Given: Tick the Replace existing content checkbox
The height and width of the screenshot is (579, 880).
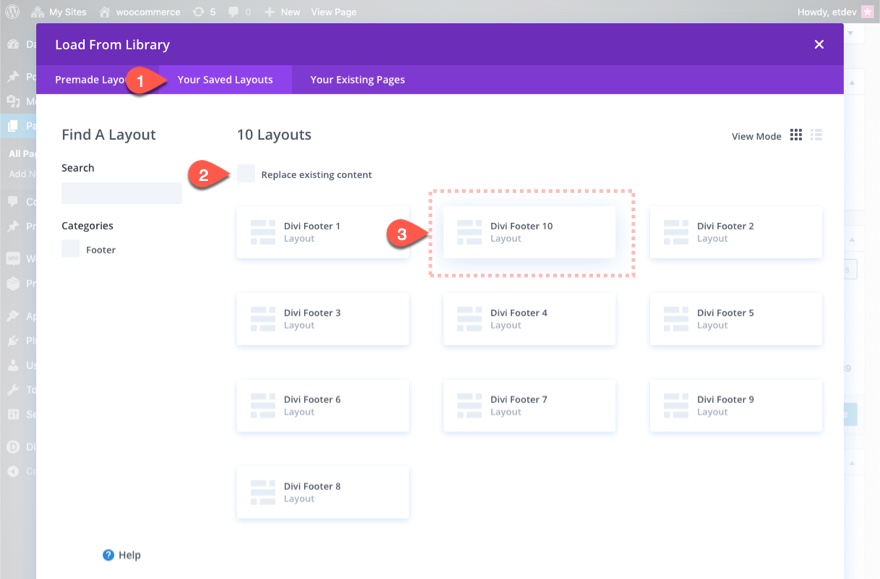Looking at the screenshot, I should [x=246, y=173].
